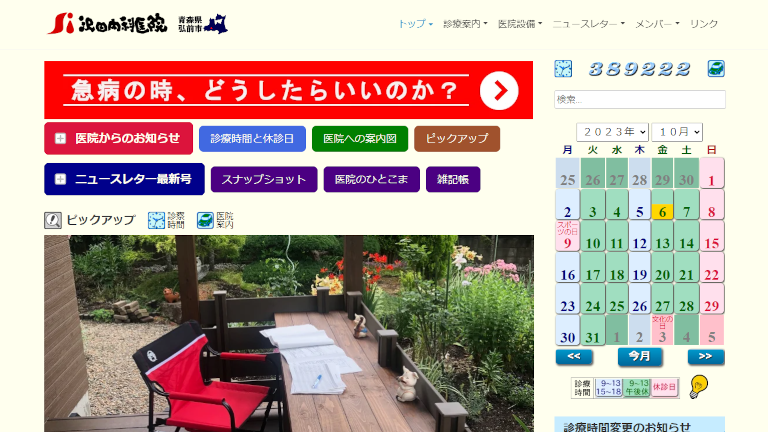This screenshot has height=432, width=768.
Task: Go to previous month with << button
Action: point(574,357)
